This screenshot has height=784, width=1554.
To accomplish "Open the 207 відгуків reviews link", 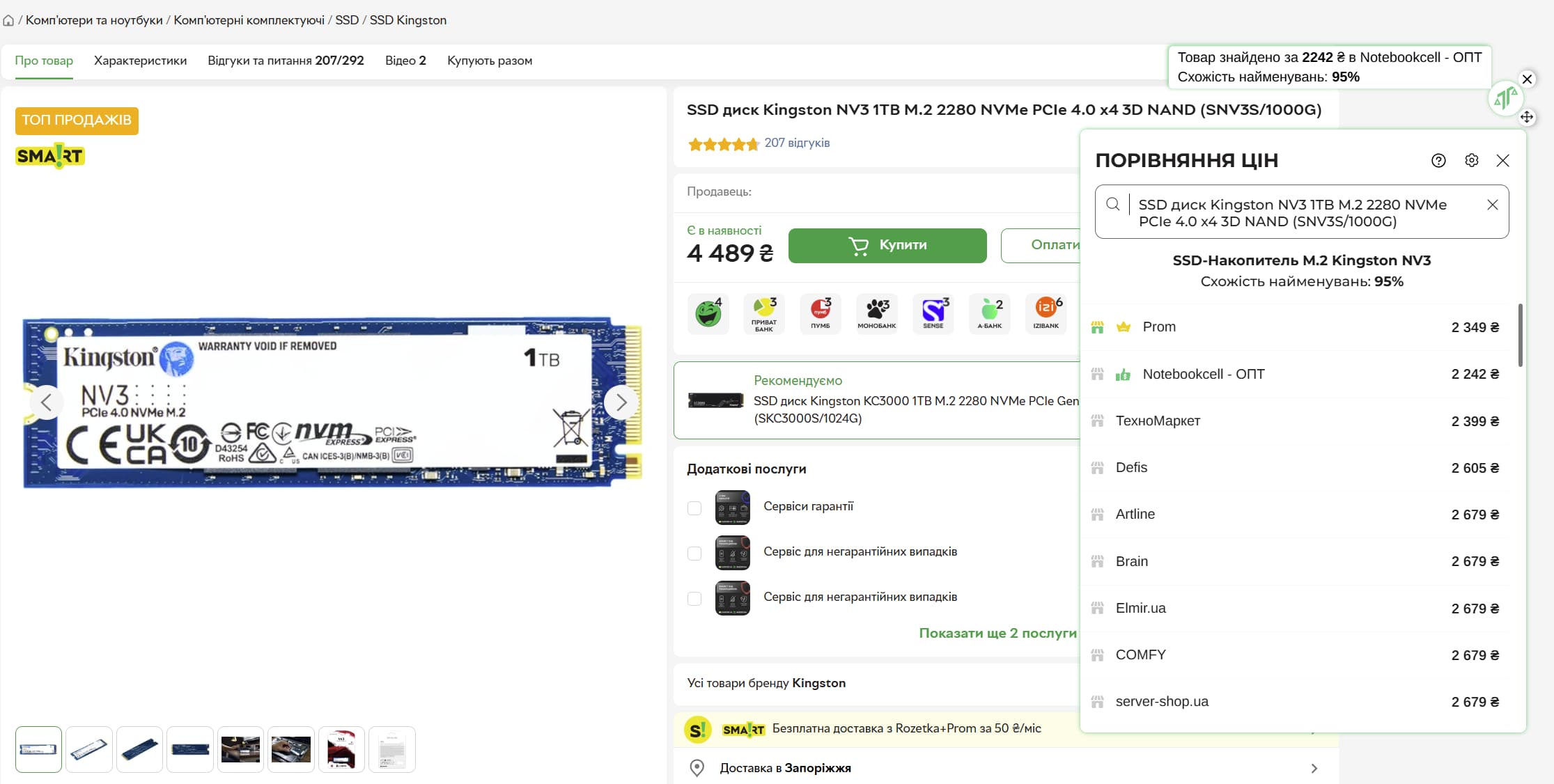I will point(797,143).
